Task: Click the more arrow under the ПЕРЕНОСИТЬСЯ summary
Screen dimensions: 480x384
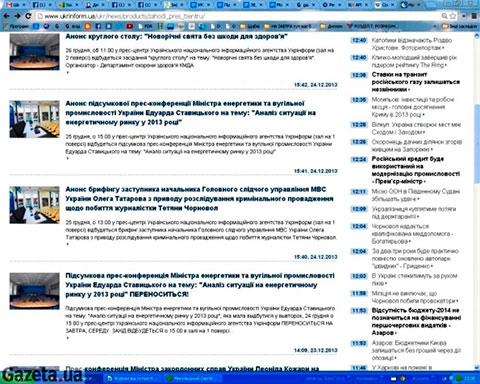Action: (x=68, y=338)
